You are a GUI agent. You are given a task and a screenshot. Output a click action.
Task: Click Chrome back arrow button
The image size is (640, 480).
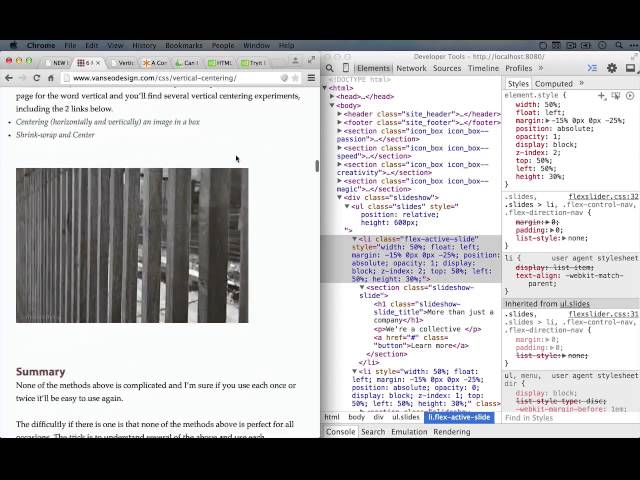pos(9,78)
